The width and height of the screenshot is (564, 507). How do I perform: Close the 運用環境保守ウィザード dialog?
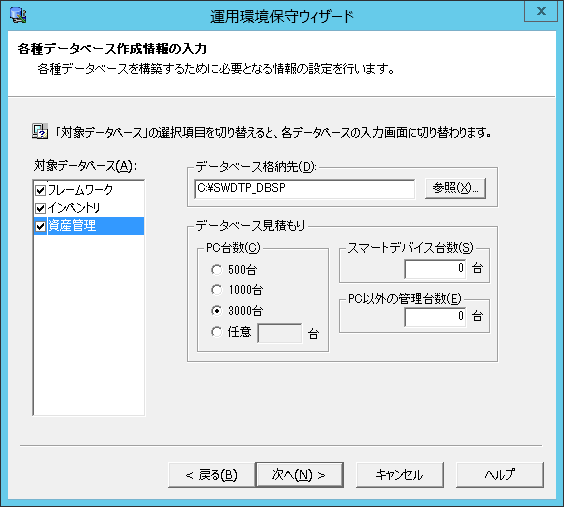click(x=541, y=11)
